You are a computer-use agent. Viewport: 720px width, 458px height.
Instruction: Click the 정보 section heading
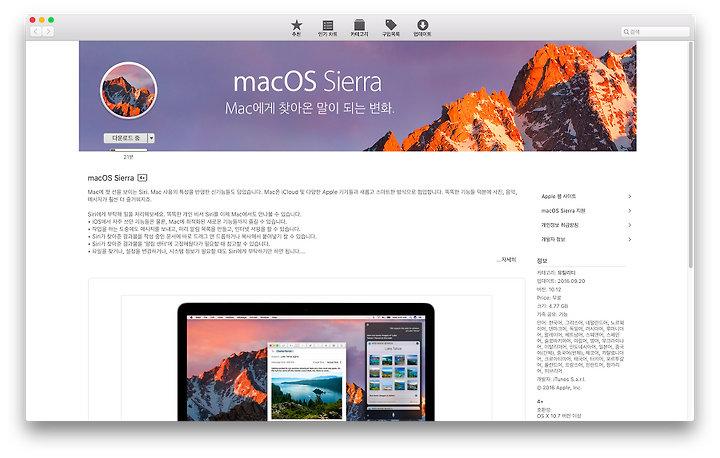click(542, 260)
